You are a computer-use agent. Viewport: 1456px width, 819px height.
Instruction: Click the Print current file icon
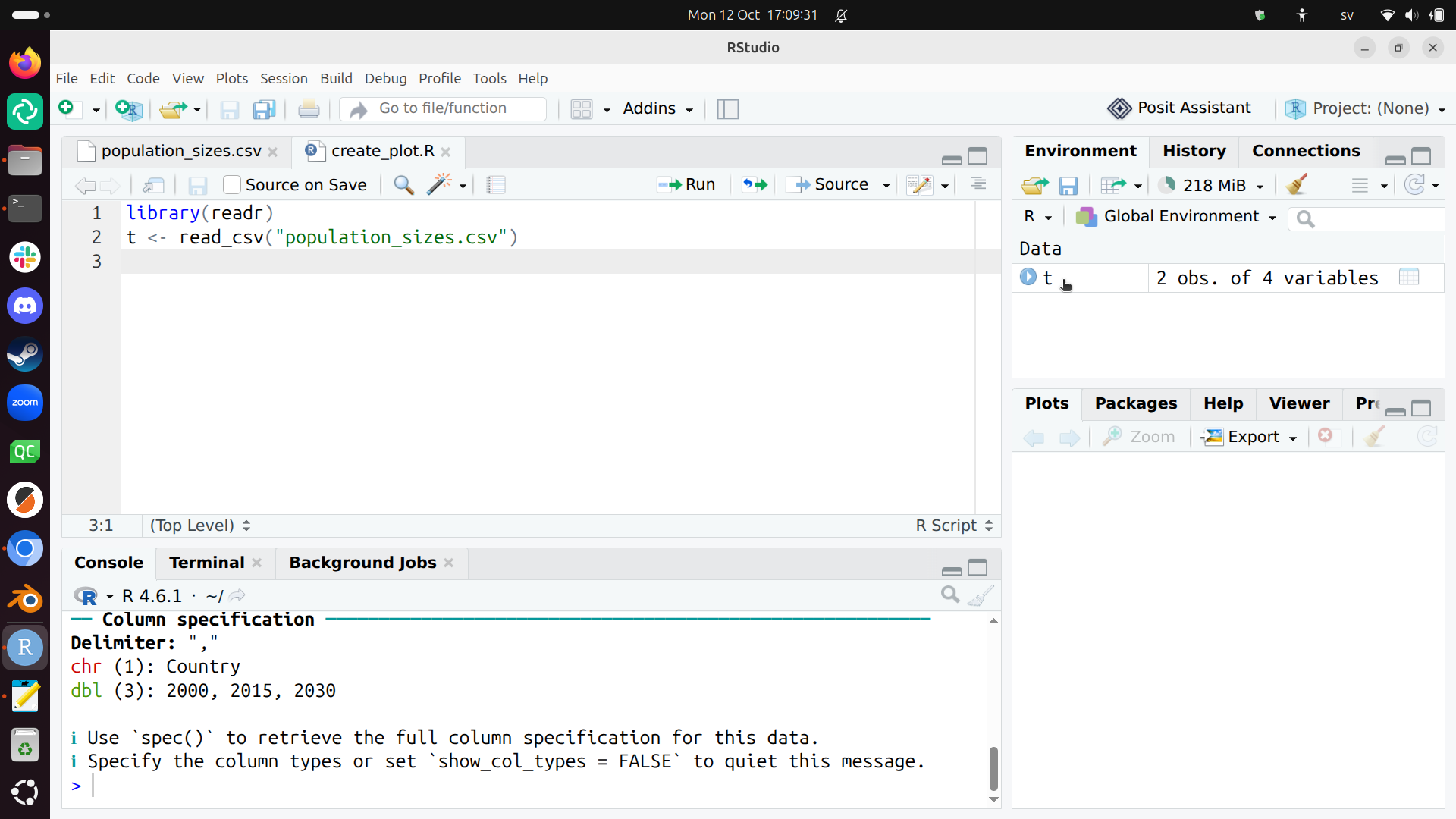point(309,109)
